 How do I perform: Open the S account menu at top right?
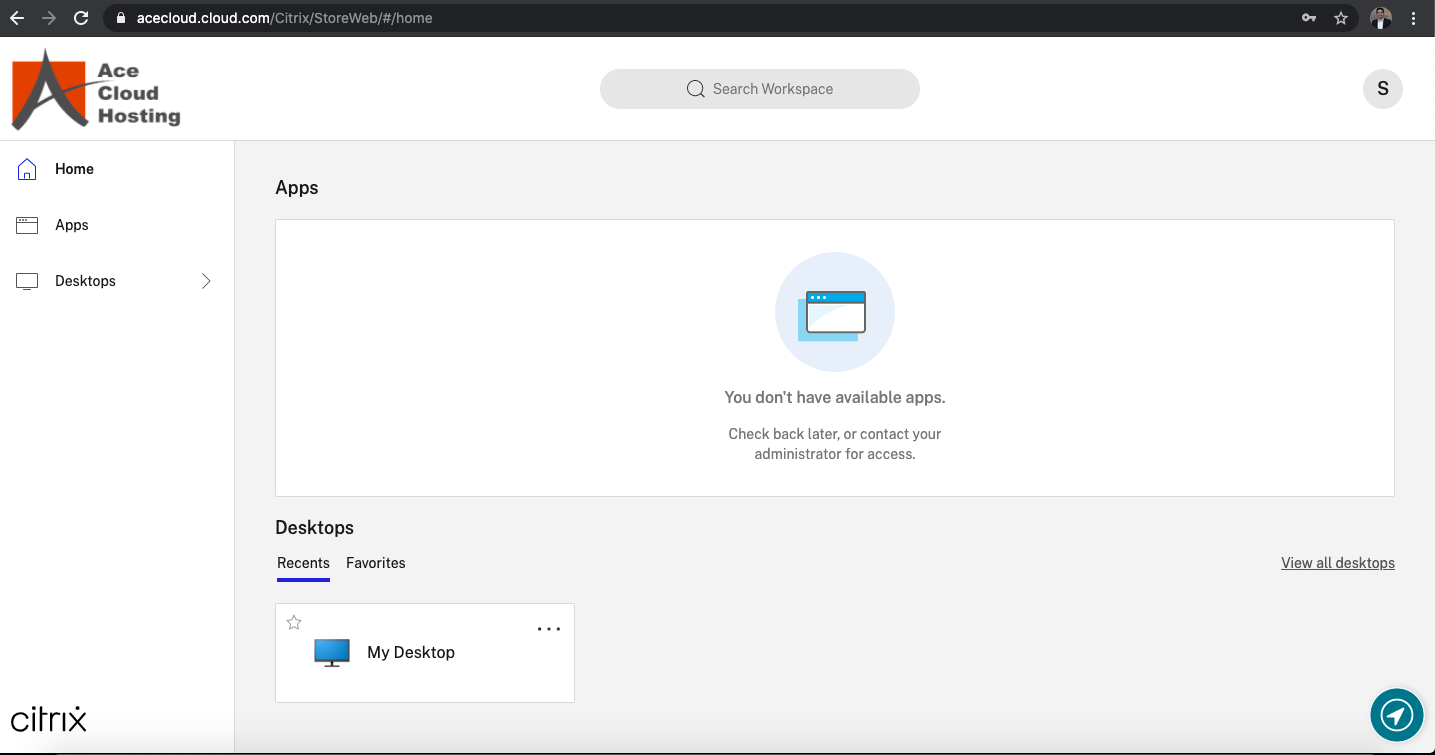tap(1382, 89)
